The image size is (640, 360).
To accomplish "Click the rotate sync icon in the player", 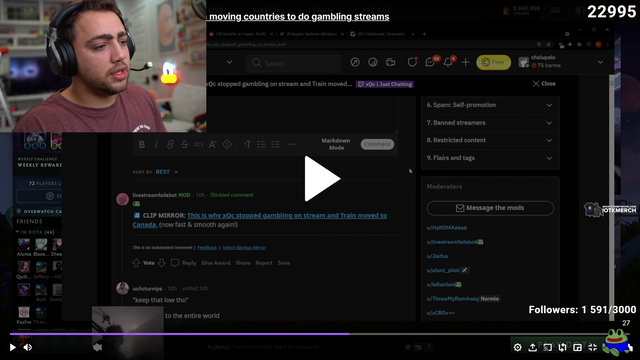I will pyautogui.click(x=562, y=347).
